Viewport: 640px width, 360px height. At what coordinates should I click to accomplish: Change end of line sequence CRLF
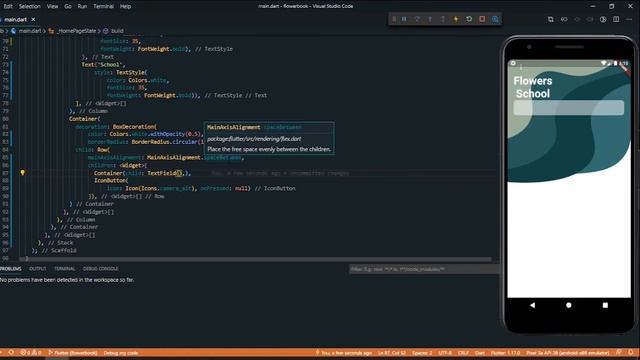463,353
